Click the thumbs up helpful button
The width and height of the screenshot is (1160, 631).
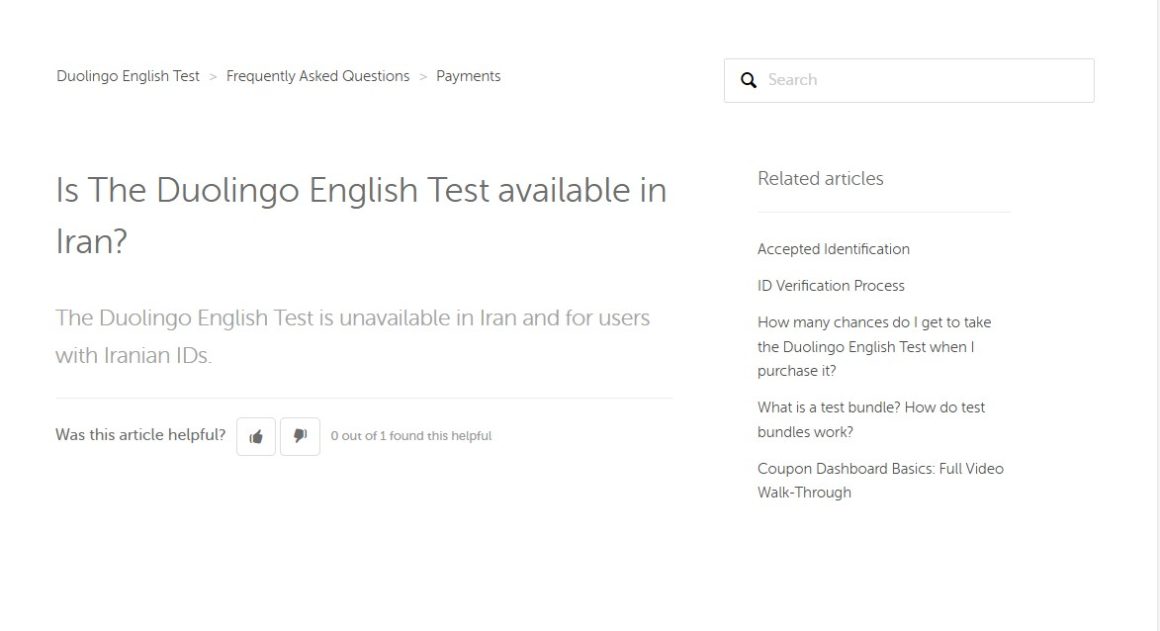tap(256, 436)
